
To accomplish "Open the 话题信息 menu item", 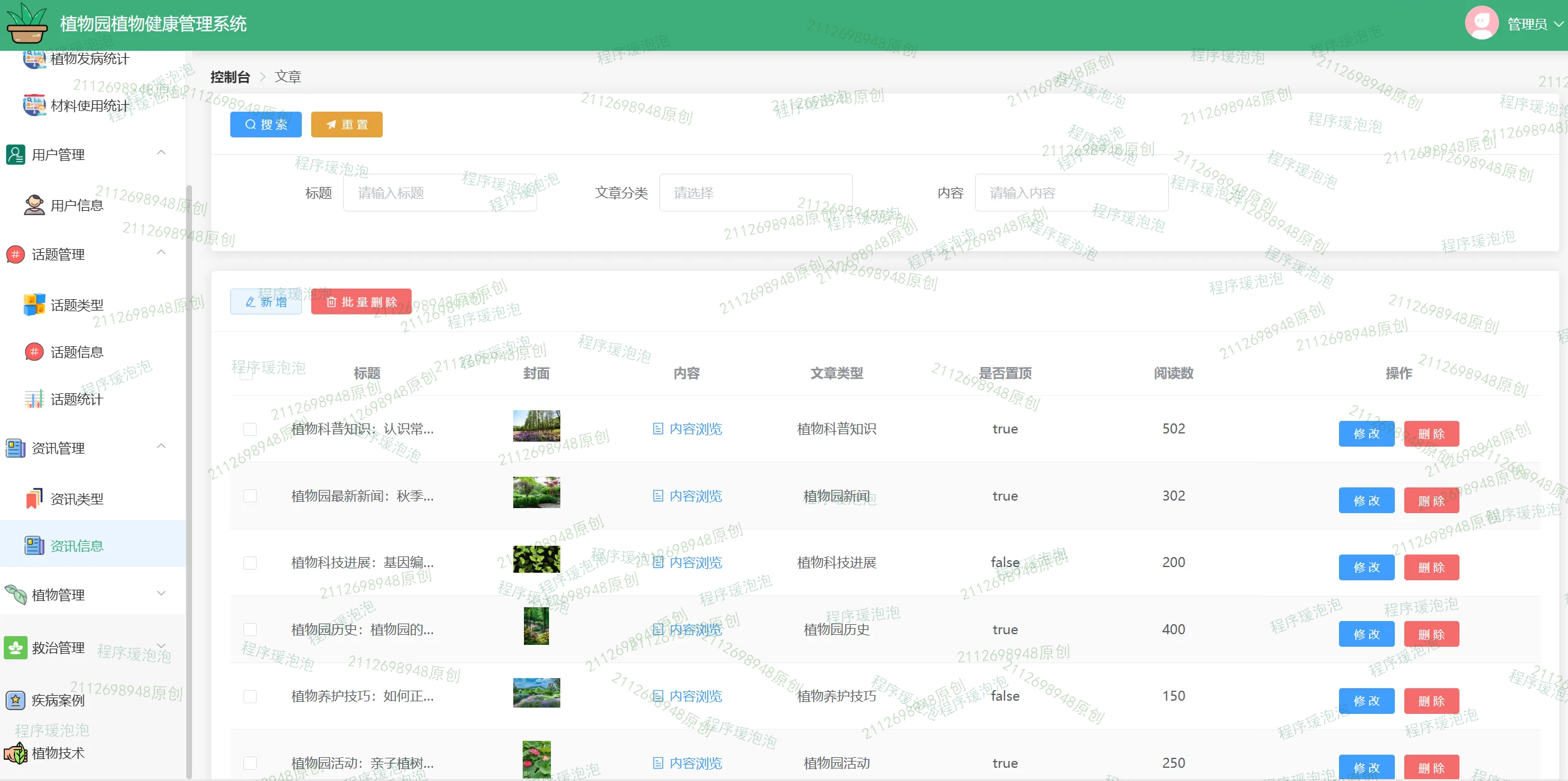I will click(77, 352).
